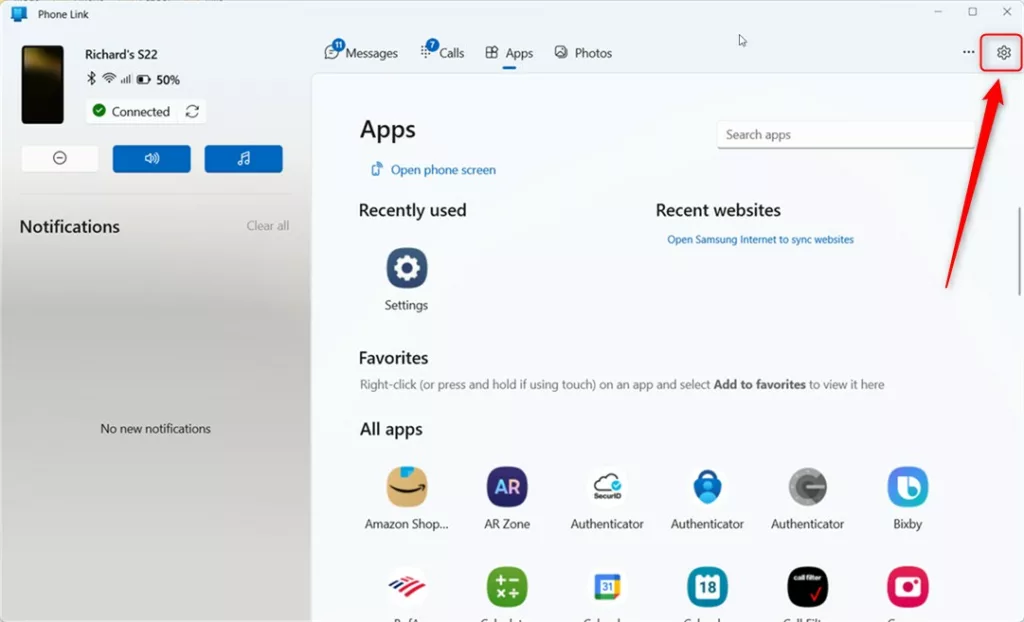Open the Call Filter app icon
This screenshot has width=1024, height=622.
pos(808,587)
